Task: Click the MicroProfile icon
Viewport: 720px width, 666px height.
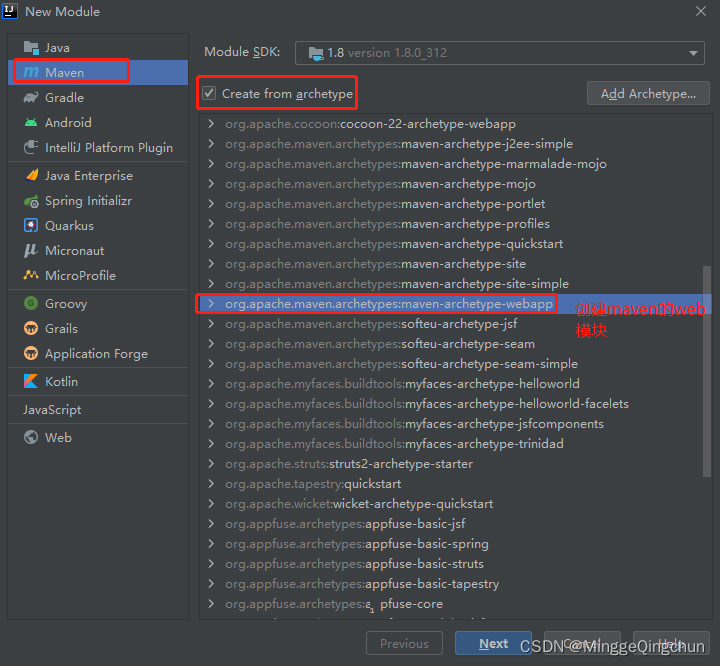Action: pyautogui.click(x=31, y=275)
